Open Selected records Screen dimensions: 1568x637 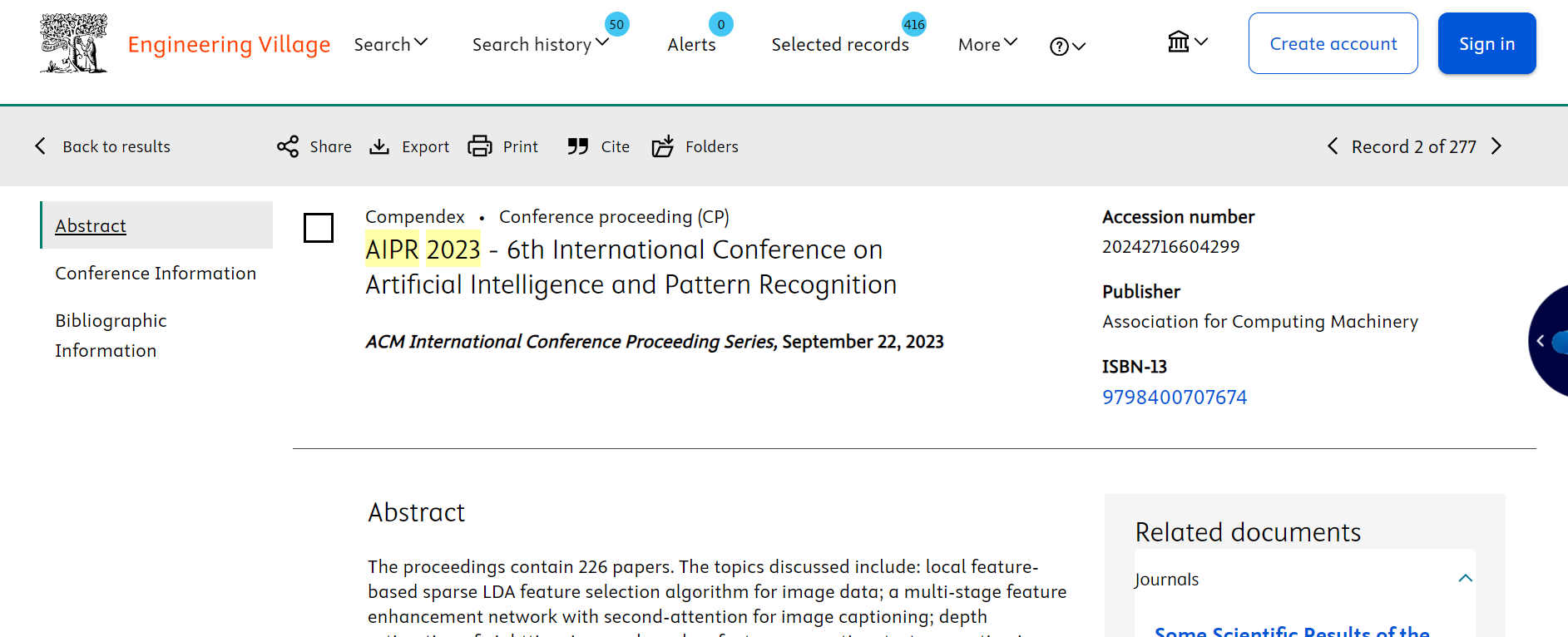click(x=840, y=44)
